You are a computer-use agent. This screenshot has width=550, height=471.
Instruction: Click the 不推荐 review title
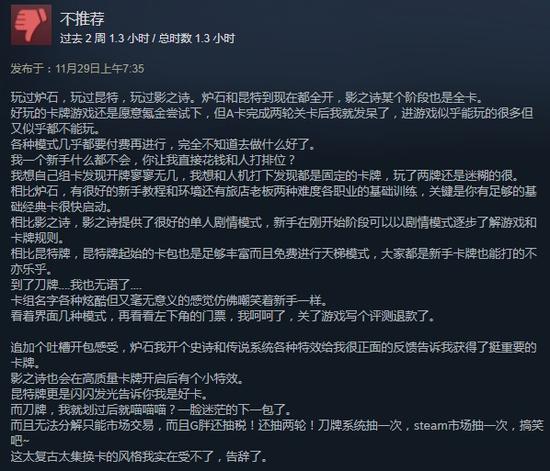(82, 19)
